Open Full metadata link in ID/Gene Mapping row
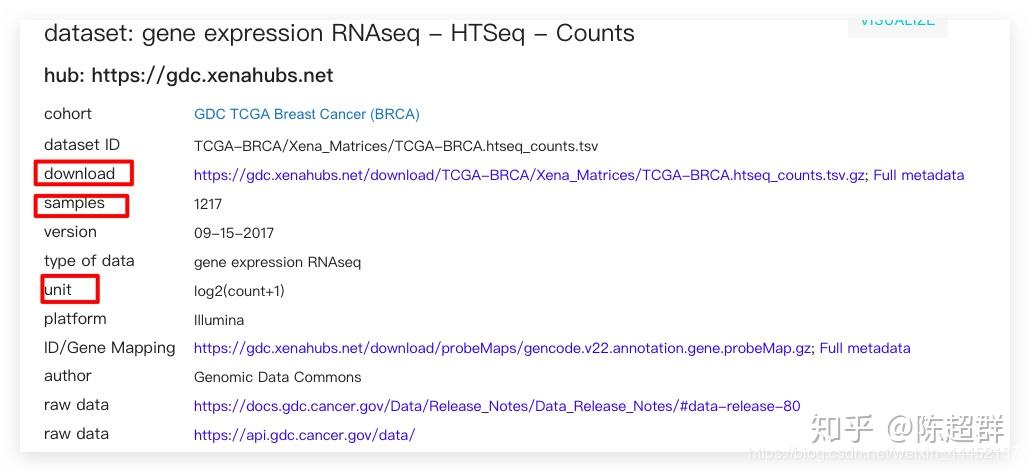The height and width of the screenshot is (472, 1030). click(x=864, y=349)
